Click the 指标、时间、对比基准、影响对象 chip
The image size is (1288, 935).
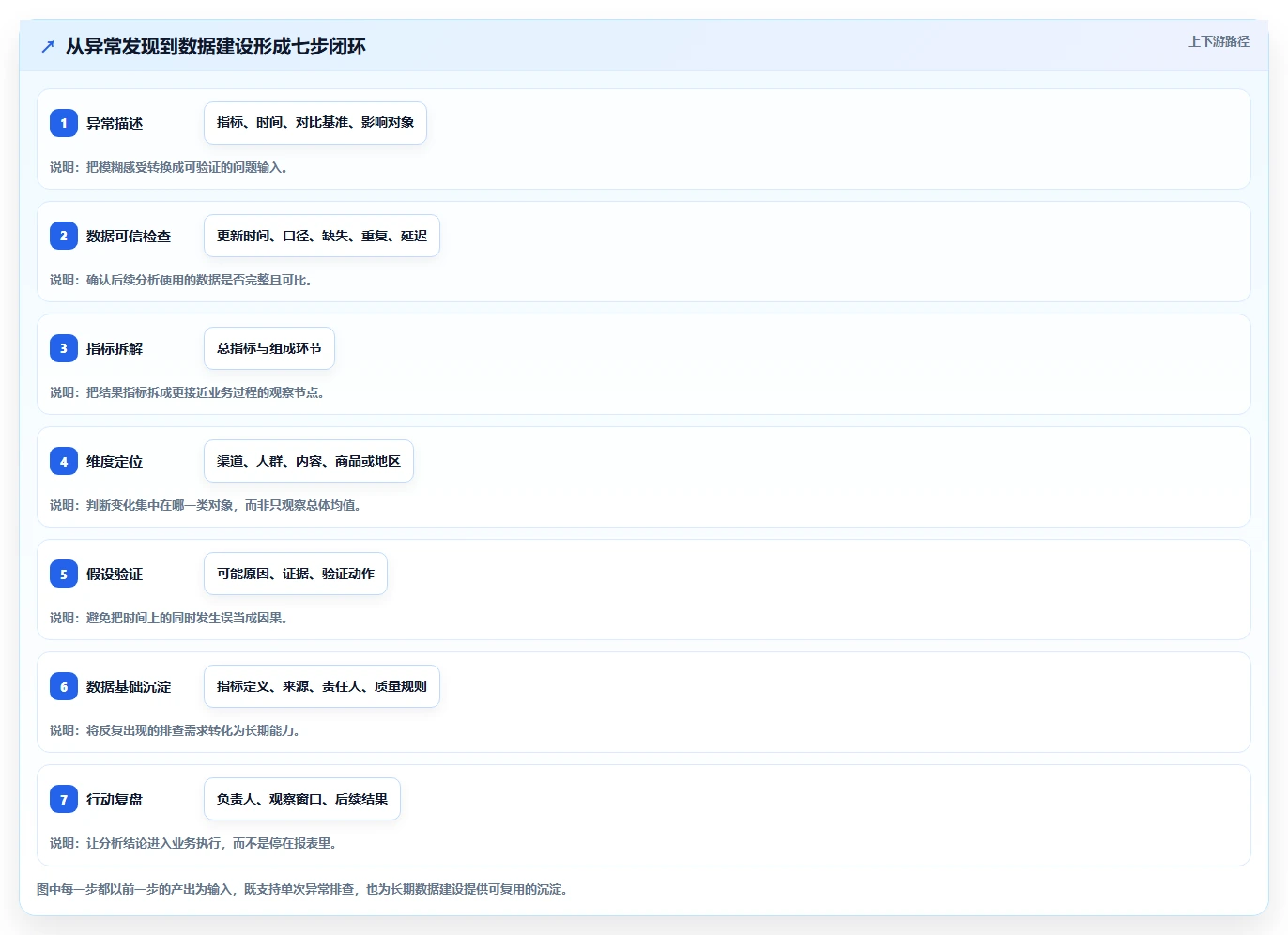tap(315, 123)
